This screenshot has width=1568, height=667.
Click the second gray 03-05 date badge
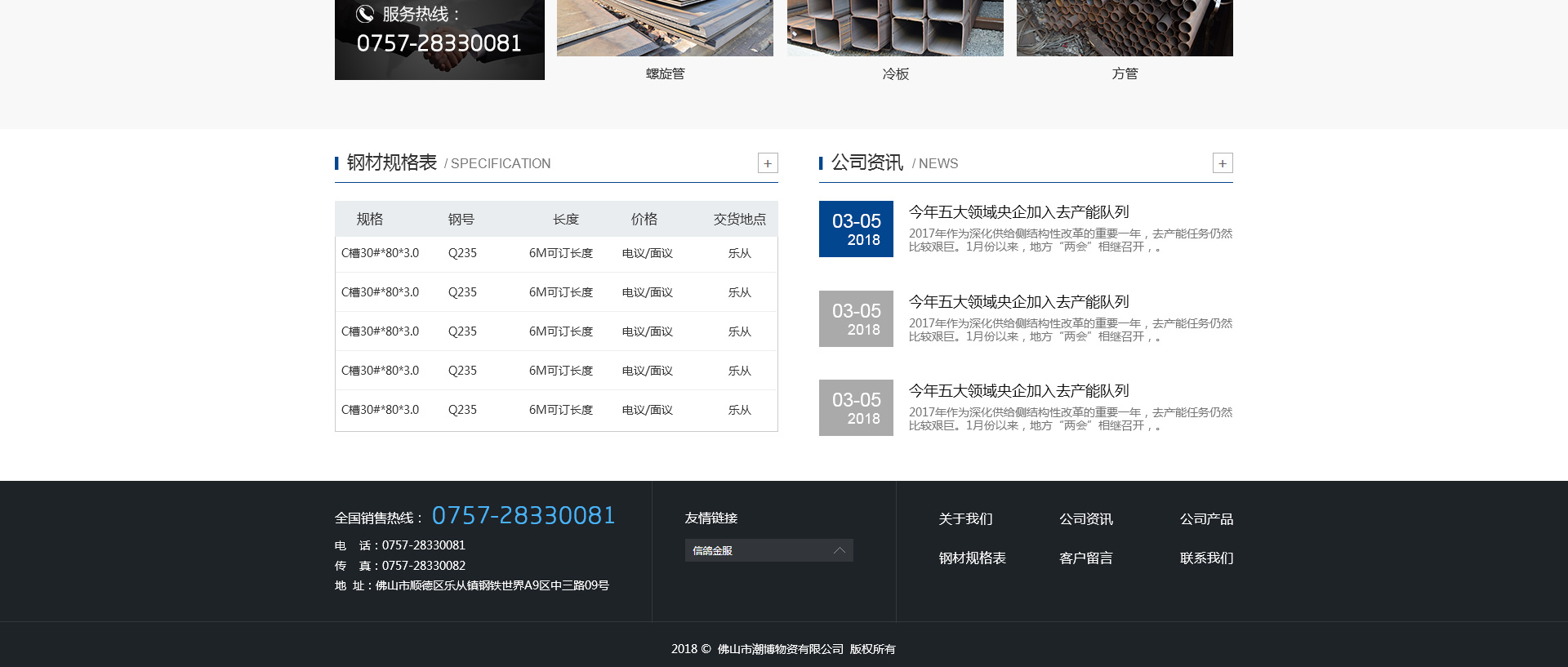856,318
